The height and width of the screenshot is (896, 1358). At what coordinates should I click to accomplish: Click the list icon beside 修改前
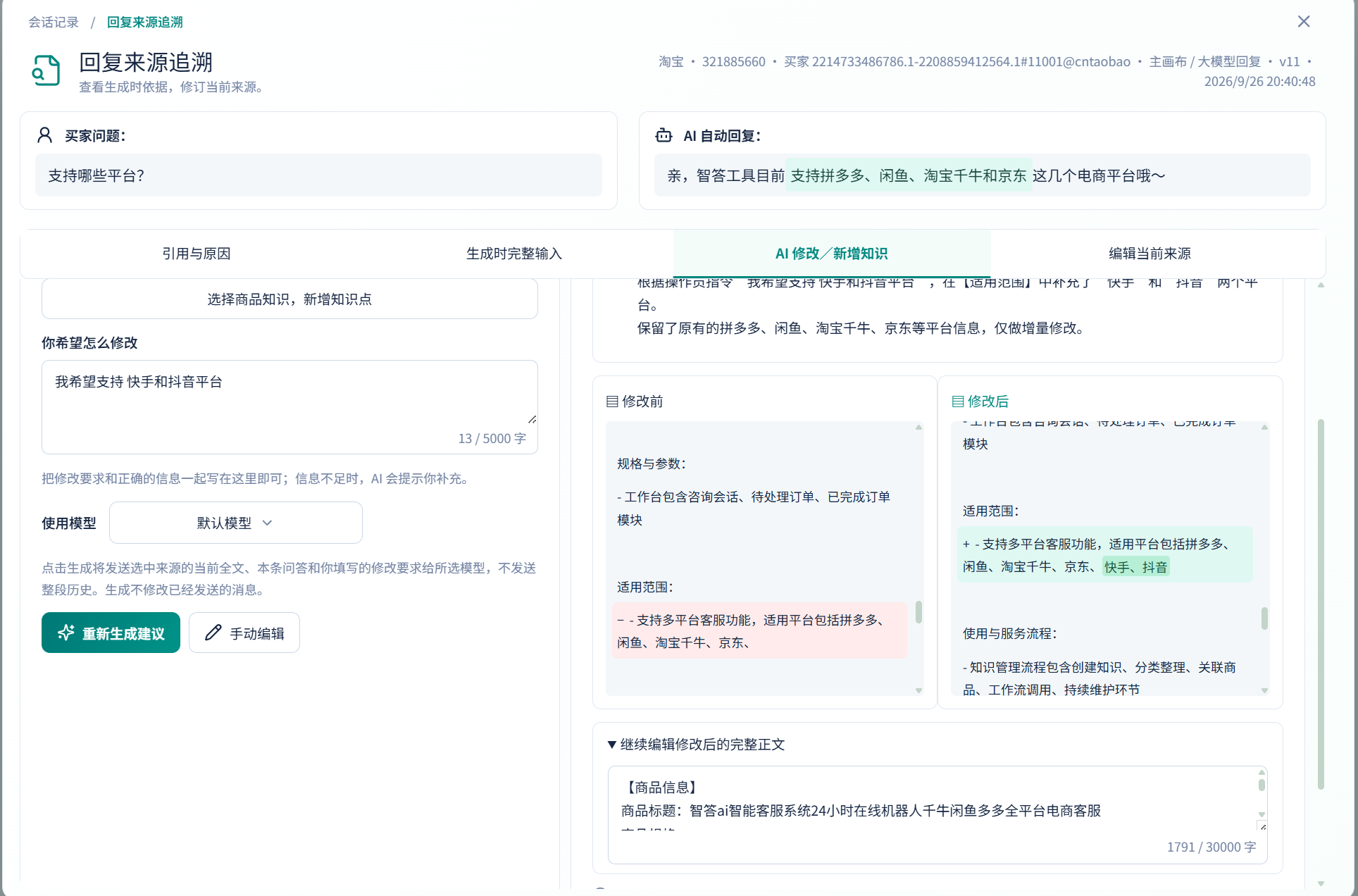pyautogui.click(x=612, y=402)
